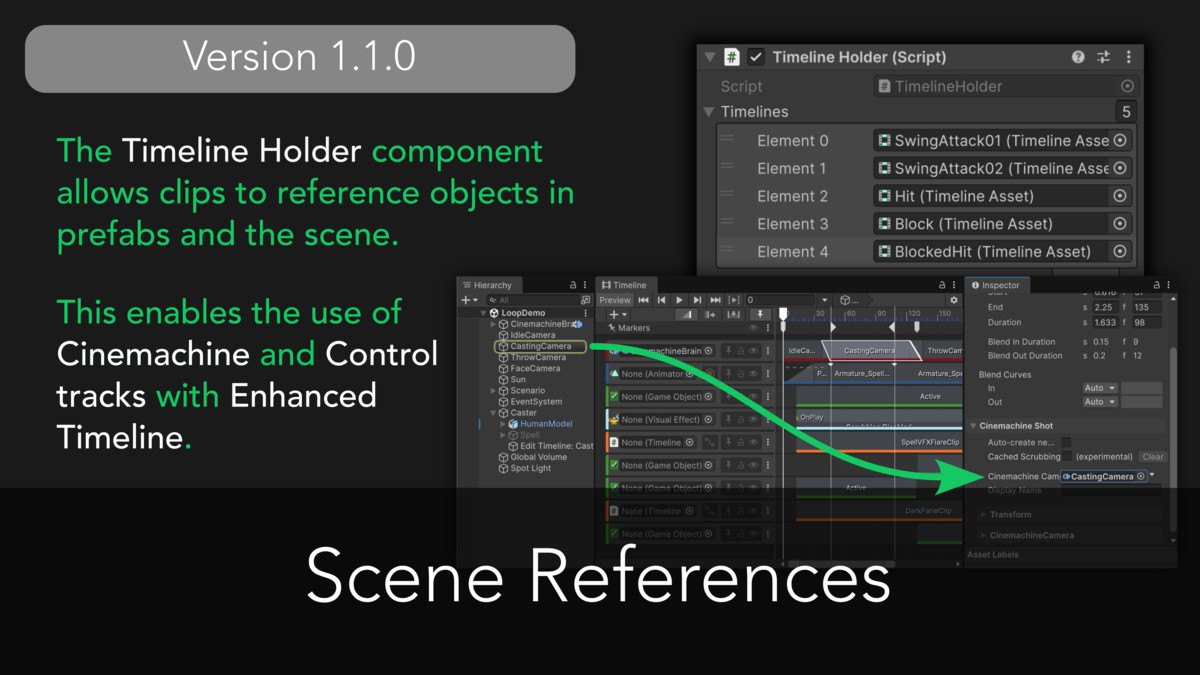Collapse the Caster object in Hierarchy
This screenshot has height=675, width=1200.
click(x=493, y=413)
